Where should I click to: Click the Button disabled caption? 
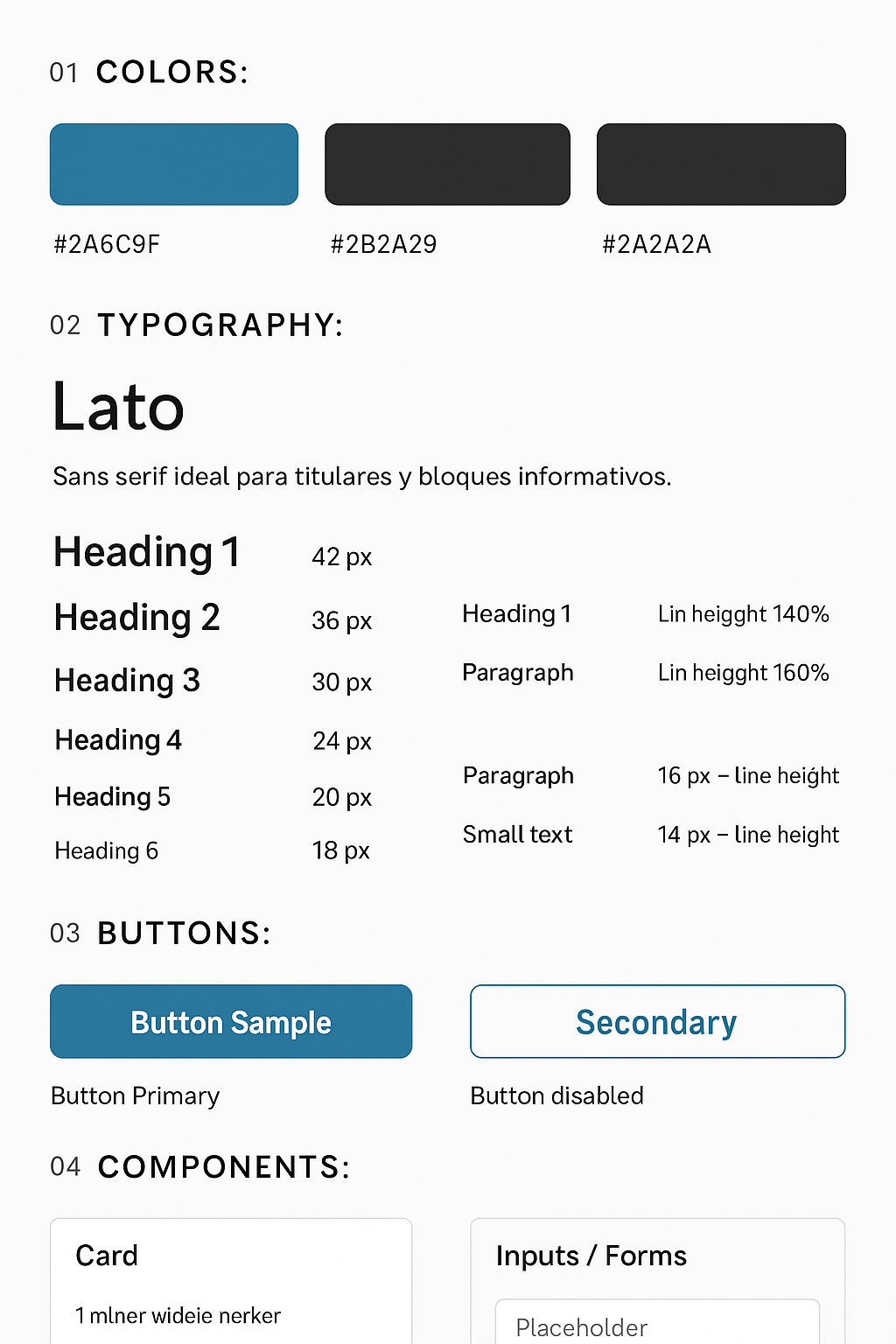point(556,1095)
